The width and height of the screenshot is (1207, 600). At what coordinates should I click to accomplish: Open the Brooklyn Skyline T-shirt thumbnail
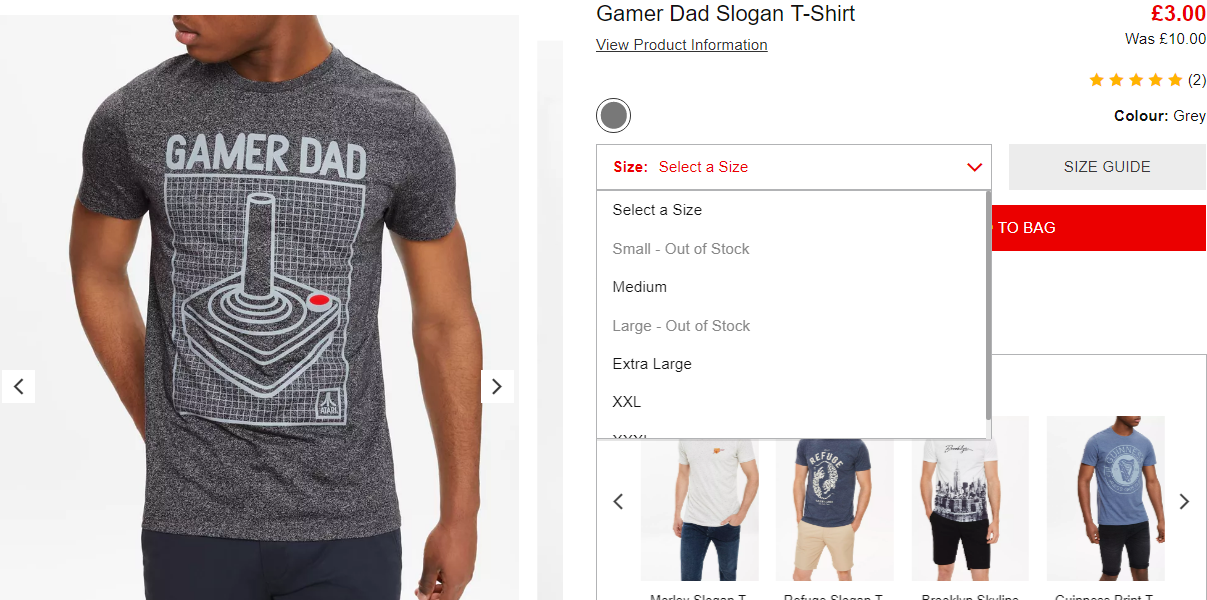coord(970,498)
